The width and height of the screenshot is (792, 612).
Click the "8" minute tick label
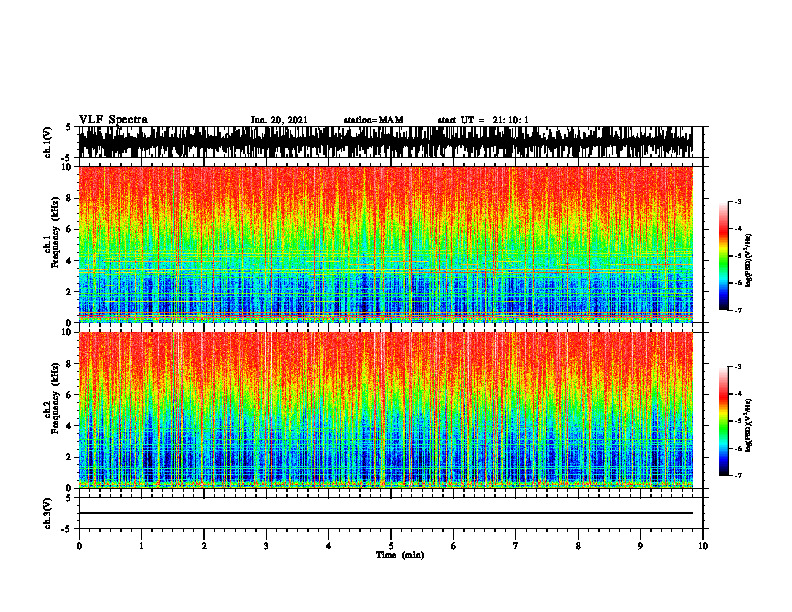(578, 546)
